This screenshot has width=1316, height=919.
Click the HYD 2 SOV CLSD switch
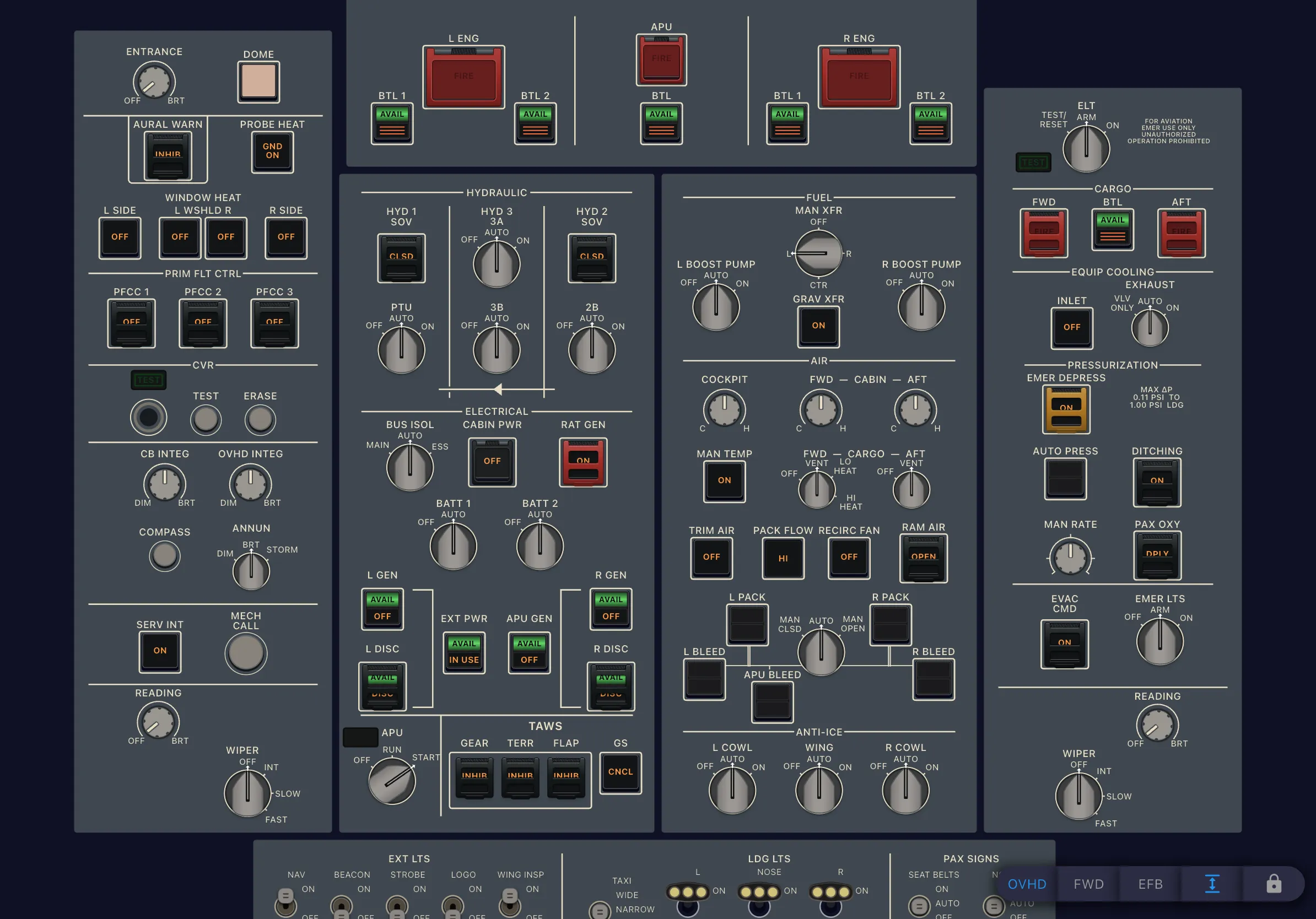(591, 258)
